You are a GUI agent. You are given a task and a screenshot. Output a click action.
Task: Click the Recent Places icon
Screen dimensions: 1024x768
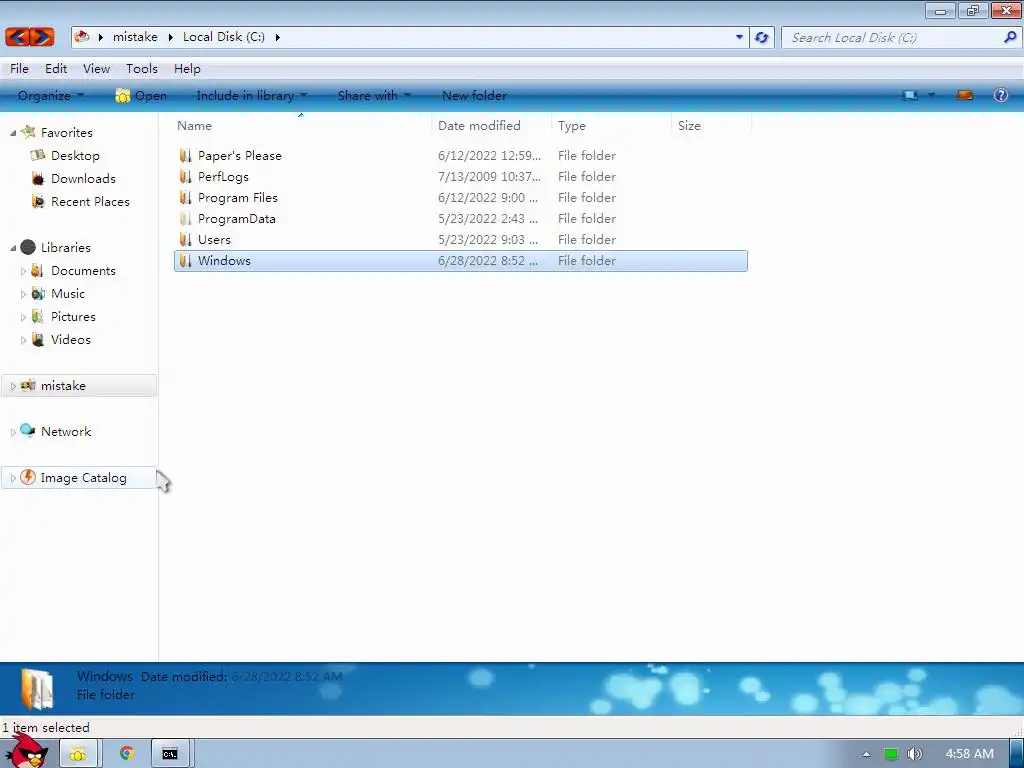pos(38,201)
